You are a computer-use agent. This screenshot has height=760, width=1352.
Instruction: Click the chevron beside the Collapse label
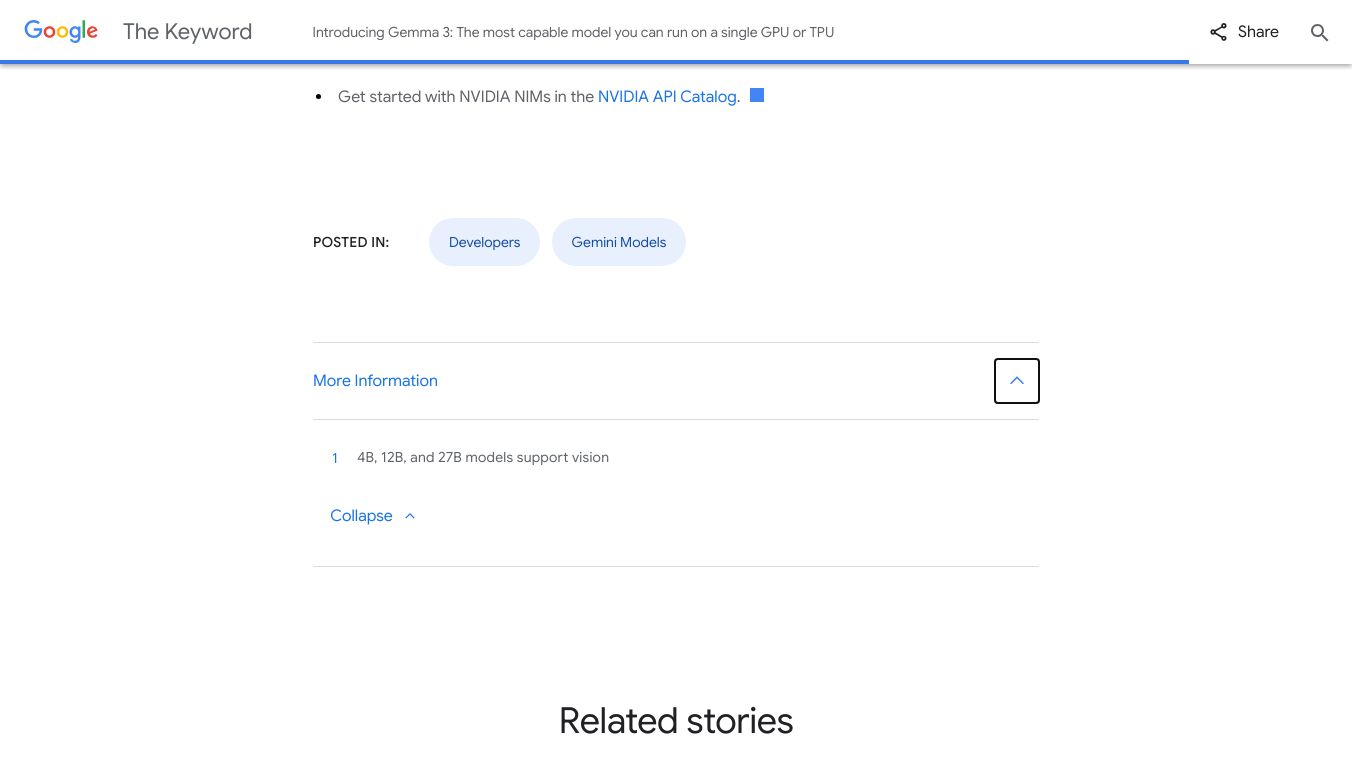410,516
